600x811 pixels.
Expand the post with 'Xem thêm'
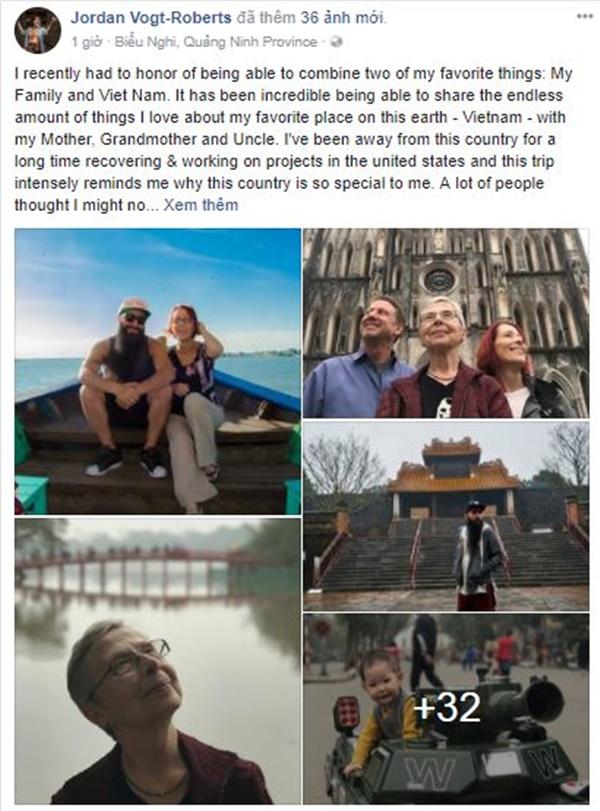point(201,205)
